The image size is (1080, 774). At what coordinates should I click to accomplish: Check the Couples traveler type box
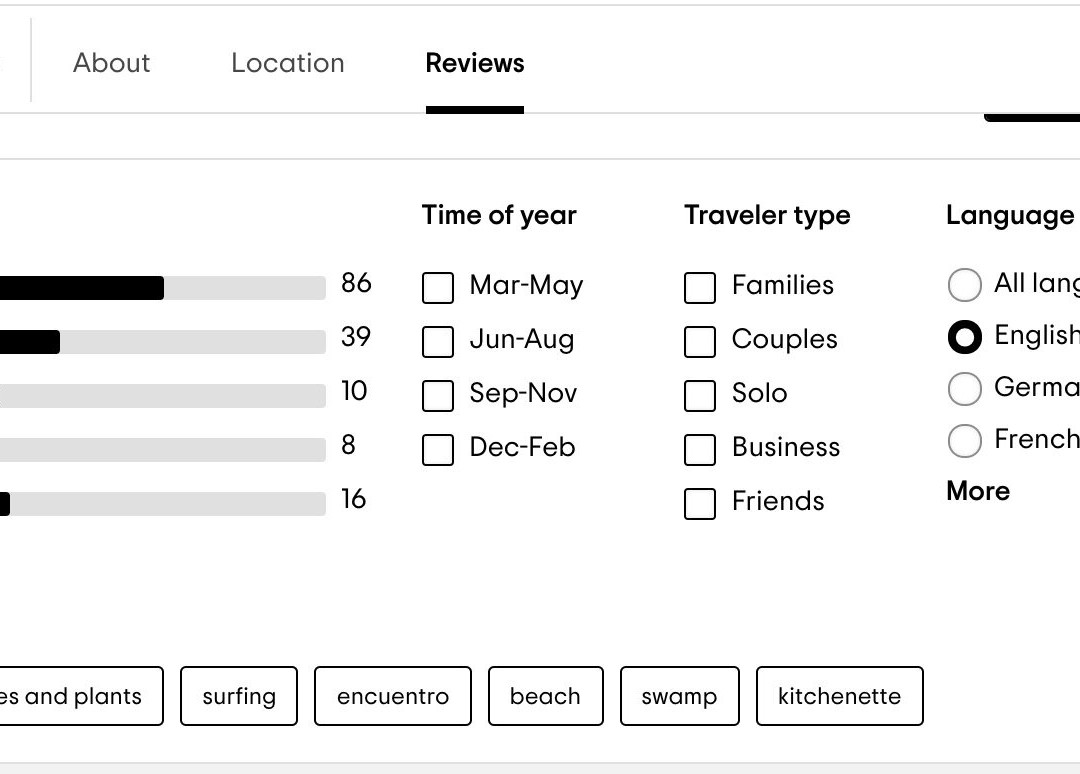point(700,342)
